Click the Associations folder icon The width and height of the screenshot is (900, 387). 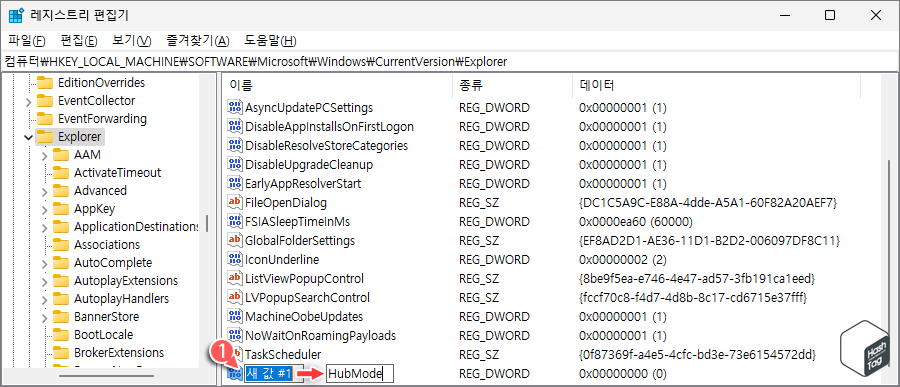61,245
